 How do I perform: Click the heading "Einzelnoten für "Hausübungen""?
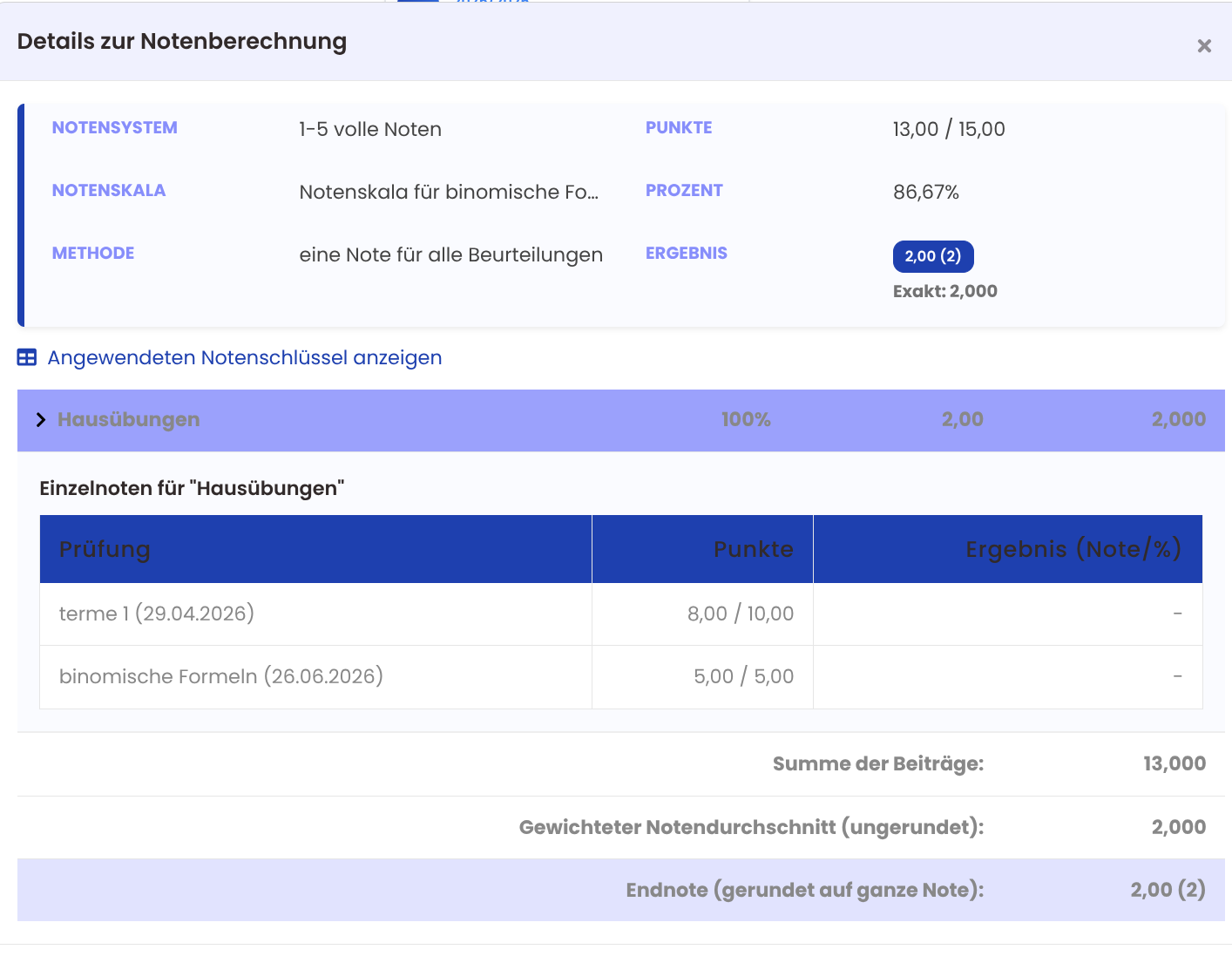click(192, 488)
